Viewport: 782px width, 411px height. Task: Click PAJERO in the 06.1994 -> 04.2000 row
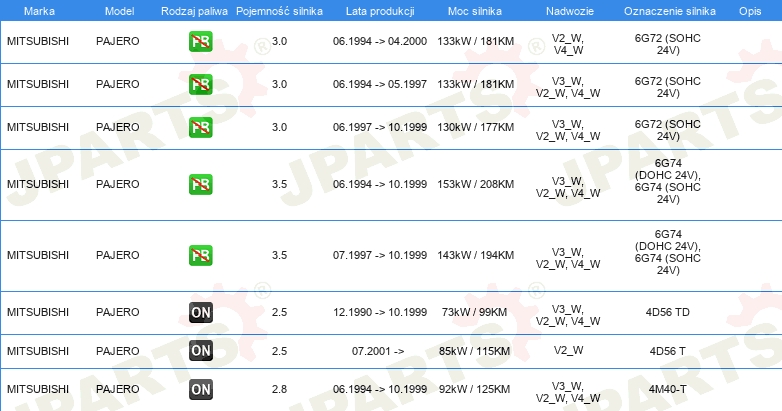coord(118,41)
